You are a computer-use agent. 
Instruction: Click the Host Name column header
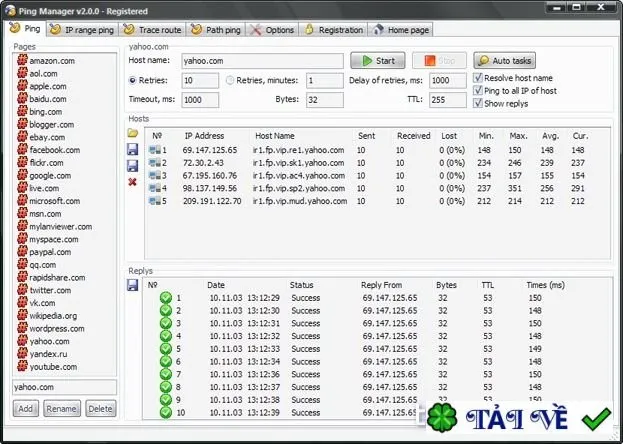point(275,136)
